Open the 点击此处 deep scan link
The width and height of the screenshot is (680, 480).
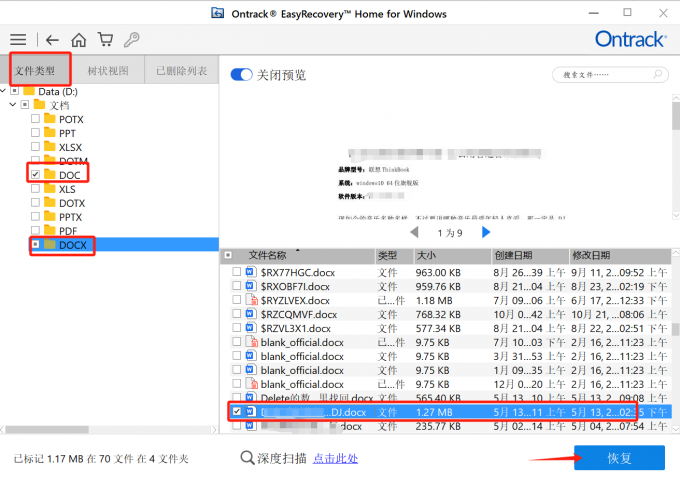(x=336, y=458)
